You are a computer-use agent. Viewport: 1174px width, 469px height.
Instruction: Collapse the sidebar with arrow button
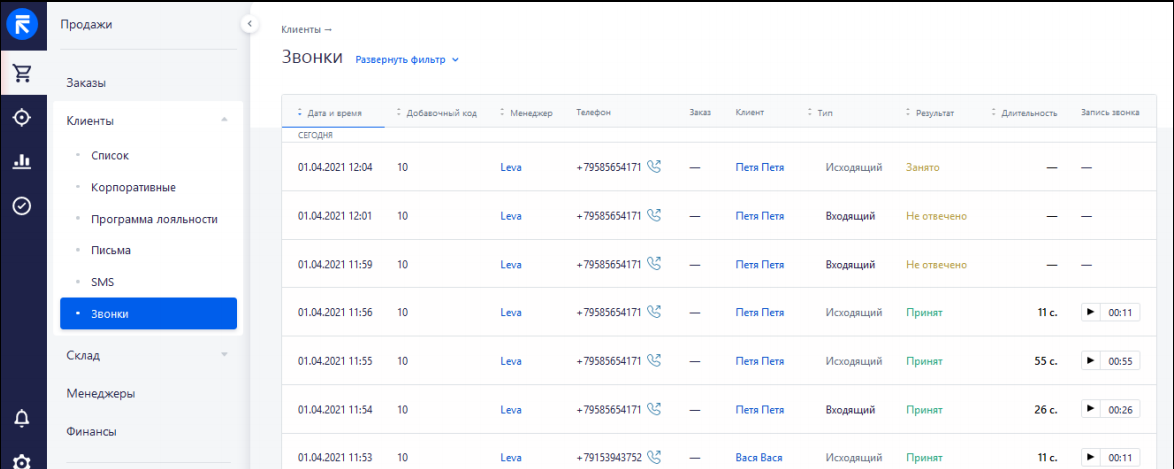coord(249,25)
